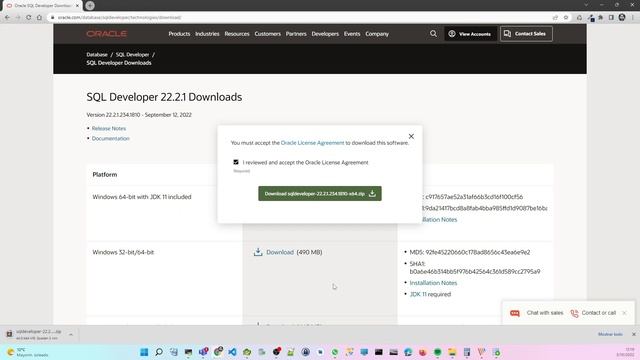Screen dimensions: 640x360
Task: Click the browser back button
Action: coord(7,18)
